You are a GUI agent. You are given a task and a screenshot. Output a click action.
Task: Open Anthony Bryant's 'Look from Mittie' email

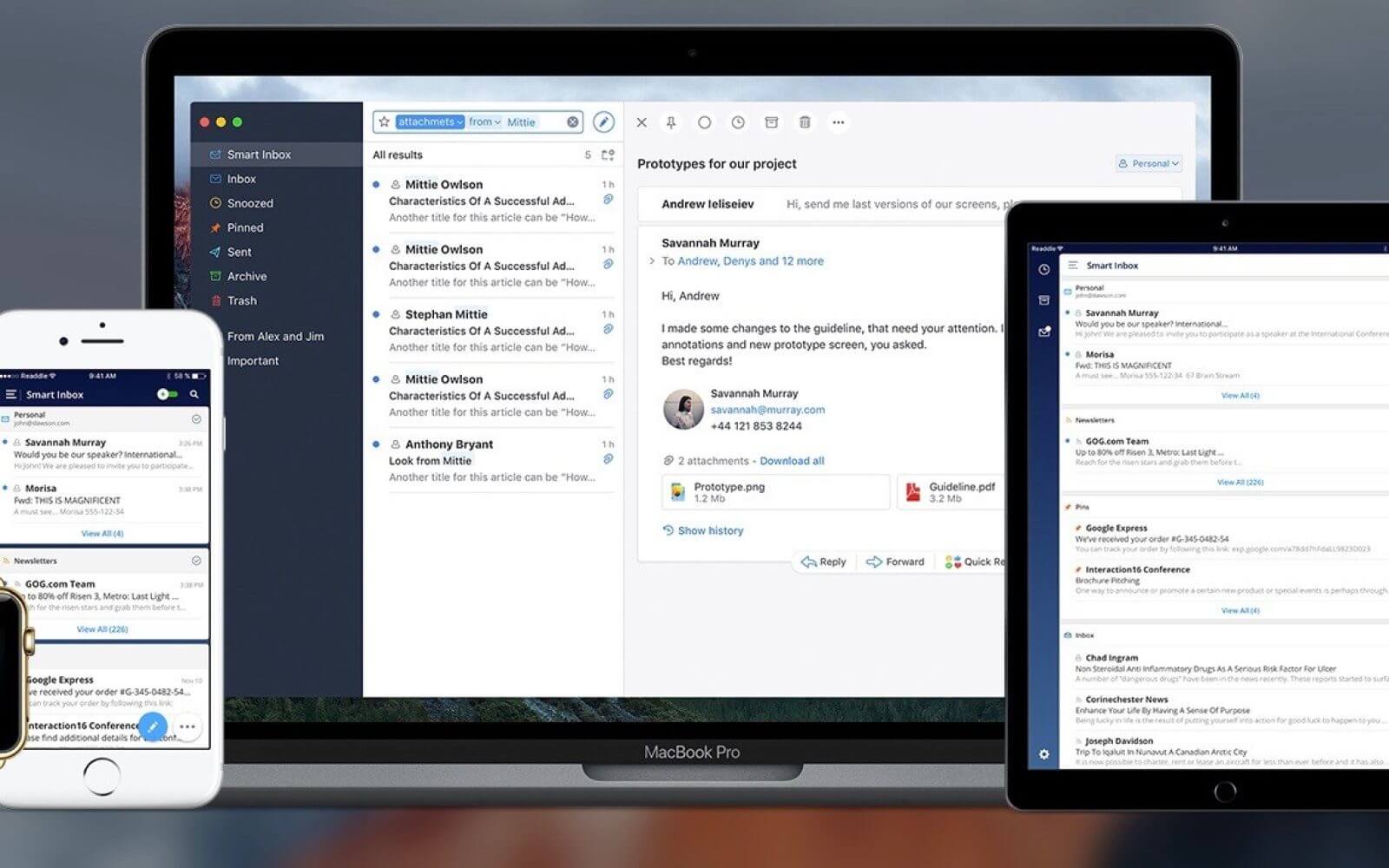[493, 460]
